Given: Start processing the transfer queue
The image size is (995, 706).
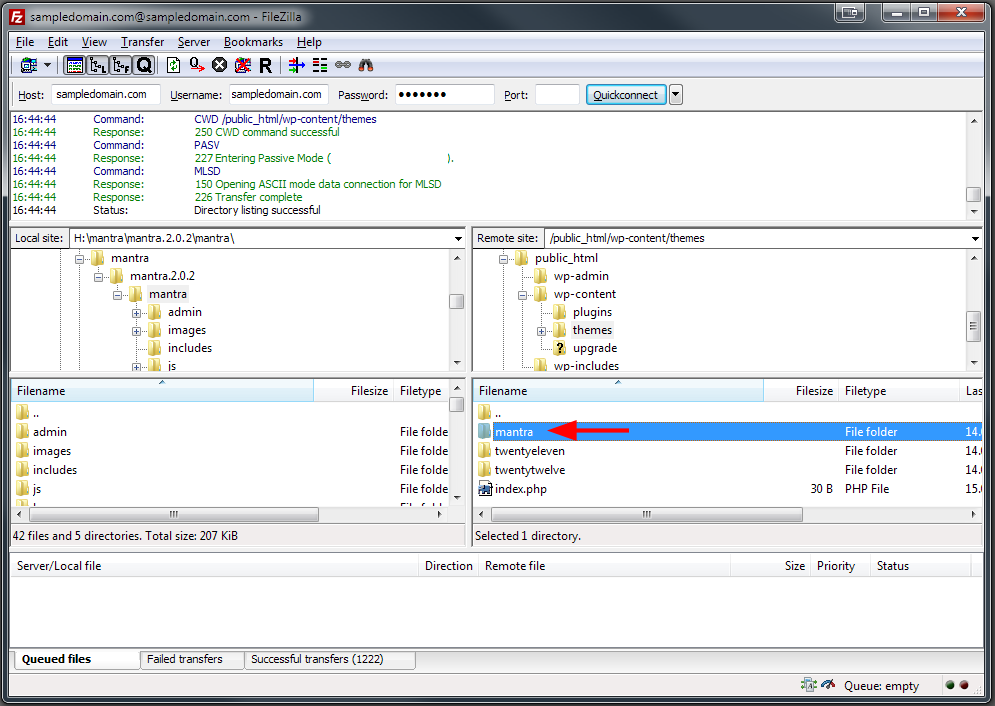Looking at the screenshot, I should (x=197, y=65).
